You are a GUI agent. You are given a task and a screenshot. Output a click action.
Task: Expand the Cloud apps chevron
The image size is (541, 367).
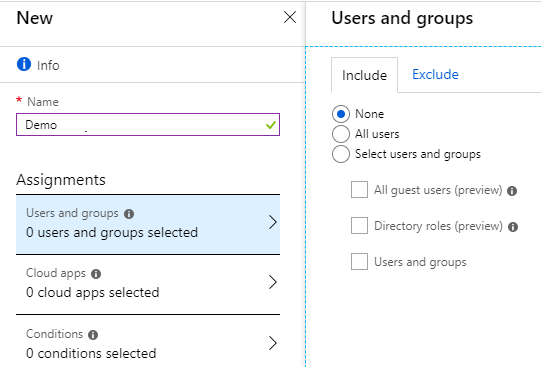tap(273, 282)
